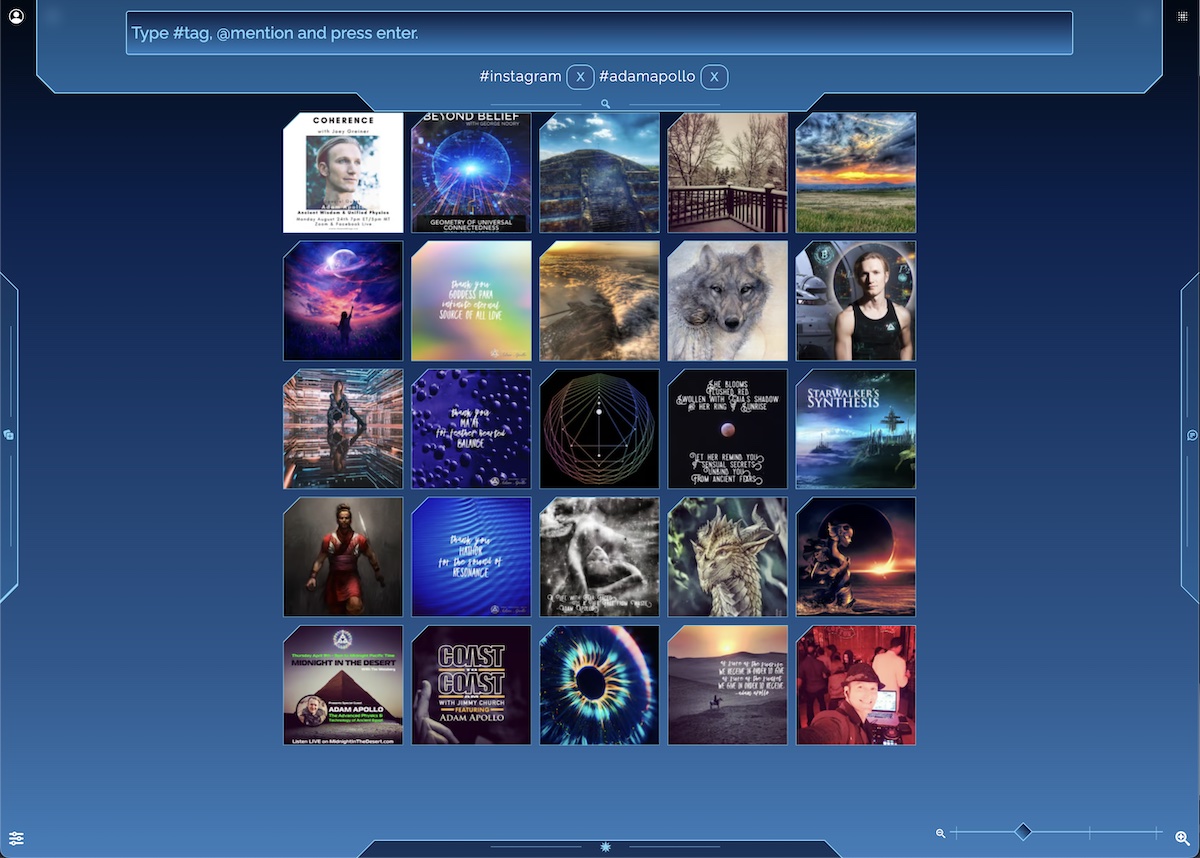Viewport: 1200px width, 858px height.
Task: Open the grey wolf image
Action: click(727, 300)
